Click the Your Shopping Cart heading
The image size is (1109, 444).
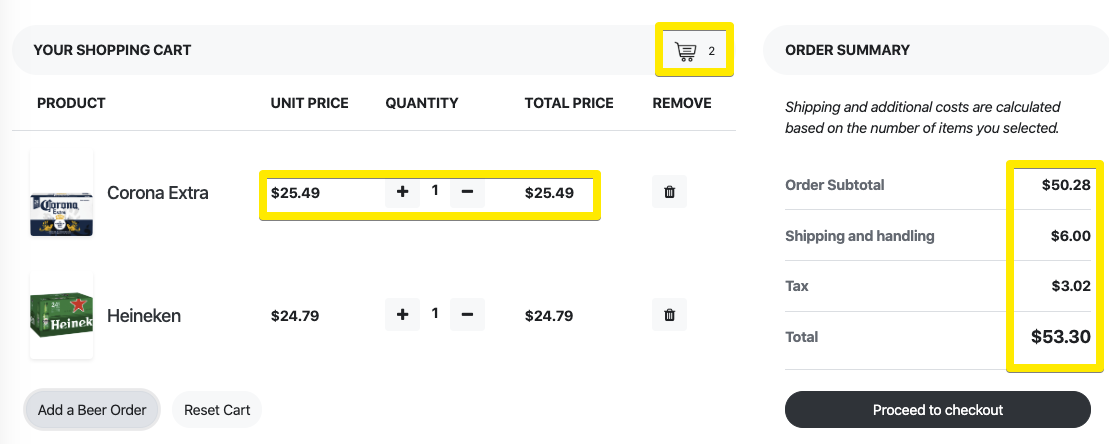(112, 50)
